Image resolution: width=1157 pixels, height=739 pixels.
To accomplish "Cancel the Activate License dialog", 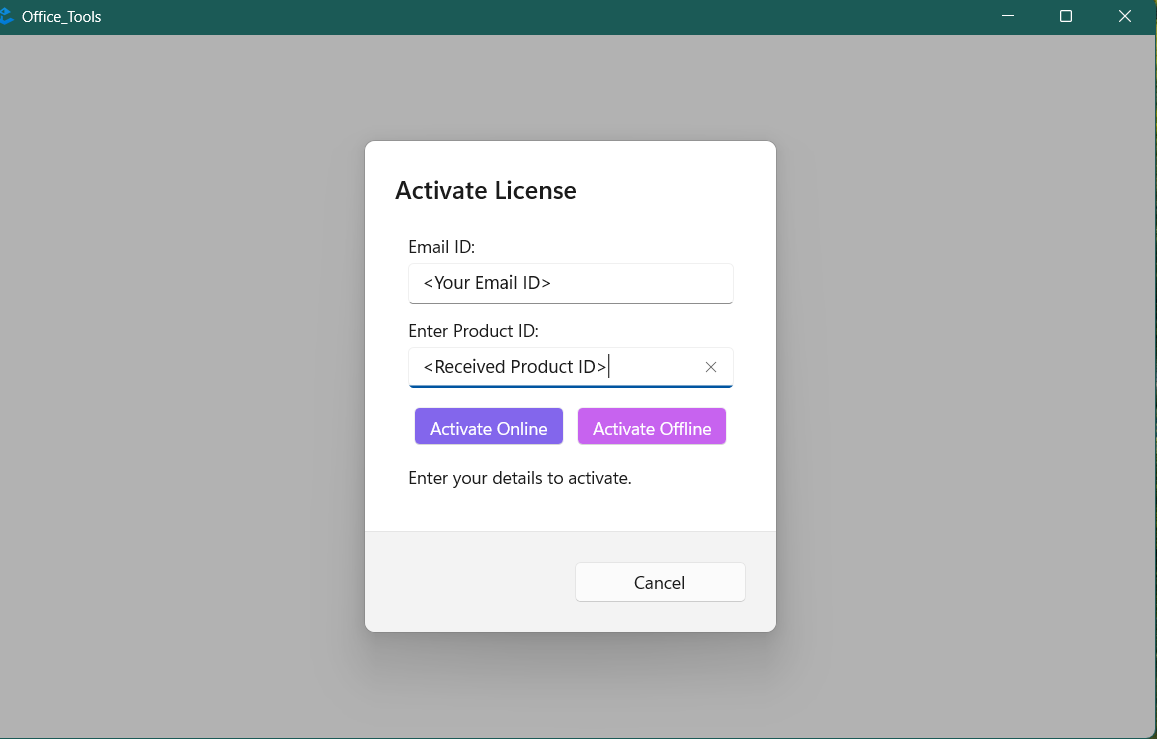I will pyautogui.click(x=660, y=582).
